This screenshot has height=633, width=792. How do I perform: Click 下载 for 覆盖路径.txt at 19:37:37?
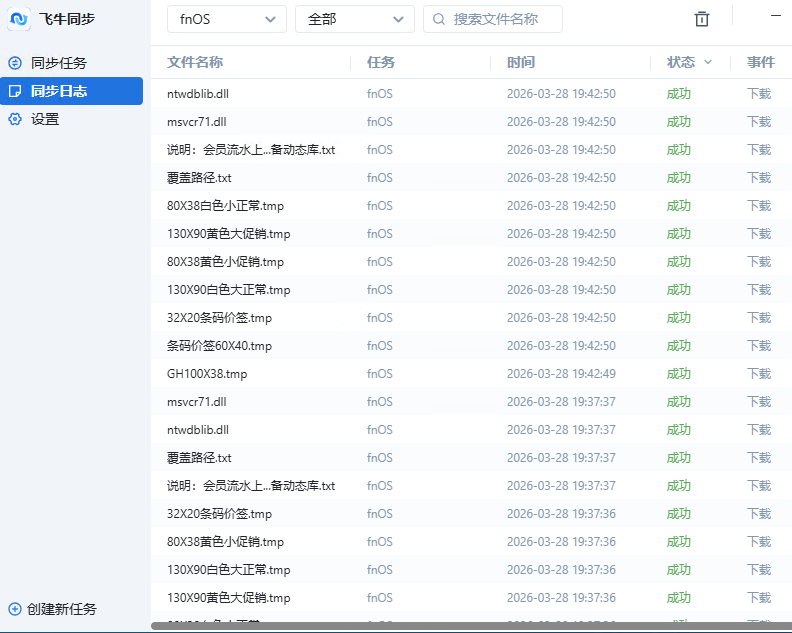click(x=759, y=458)
